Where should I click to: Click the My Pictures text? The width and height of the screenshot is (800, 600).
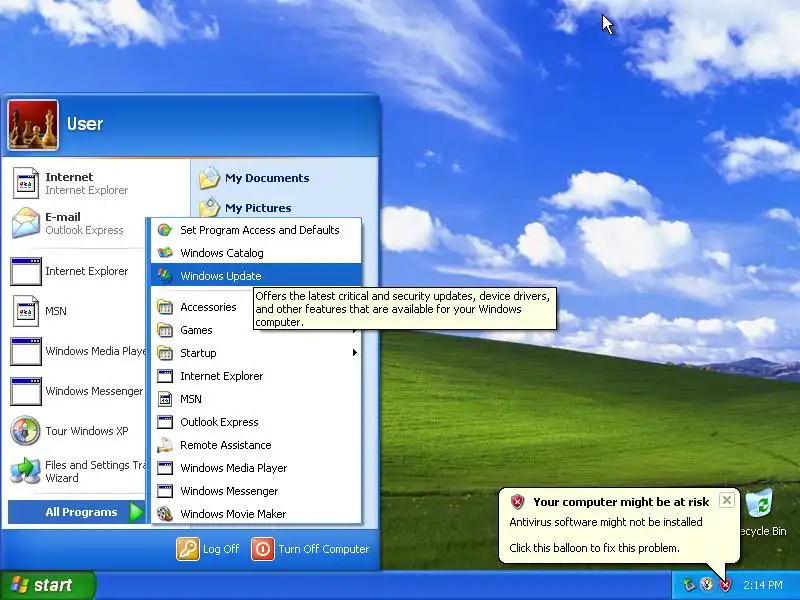[x=258, y=208]
